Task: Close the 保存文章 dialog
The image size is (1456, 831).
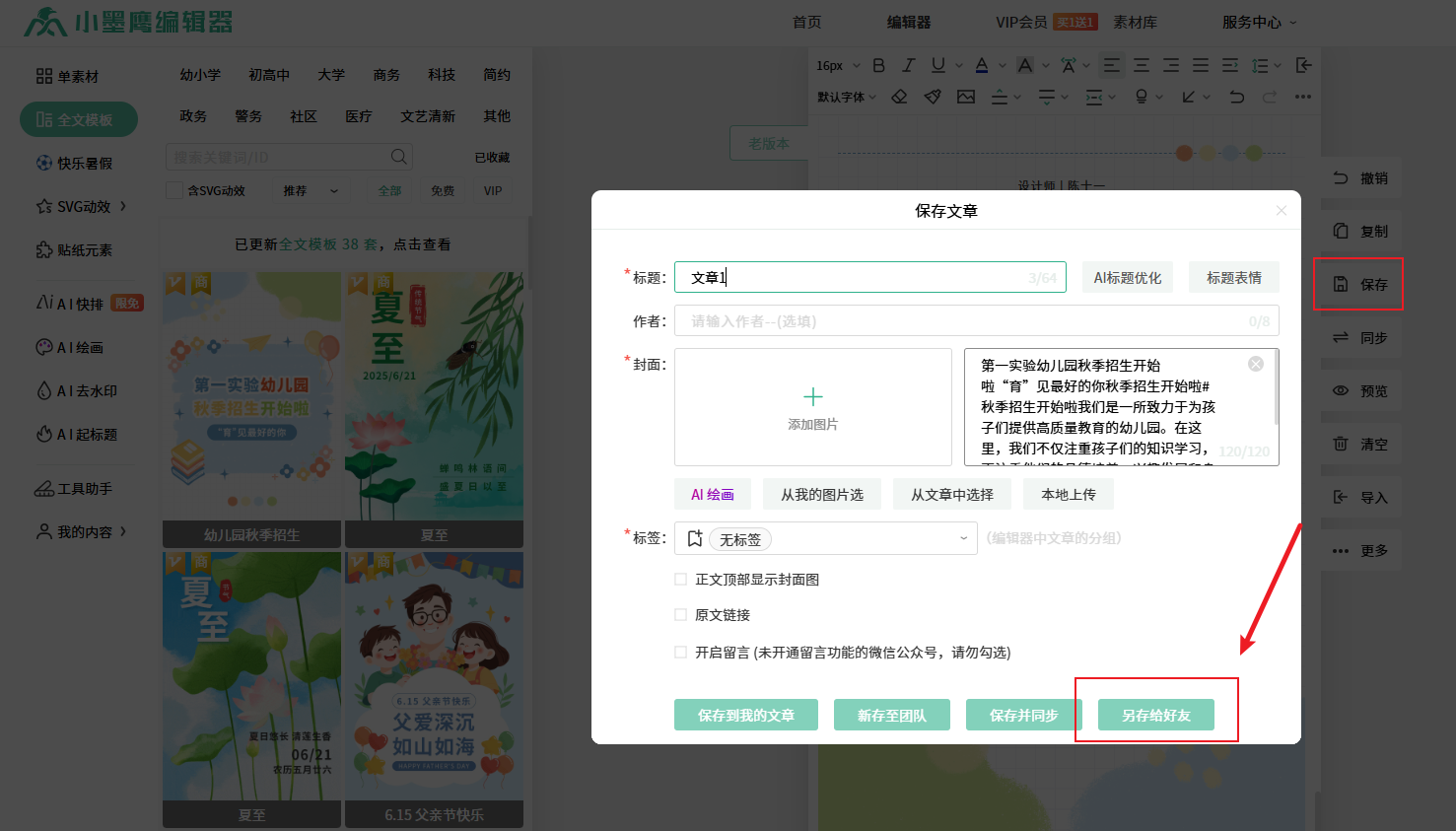Action: tap(1282, 210)
